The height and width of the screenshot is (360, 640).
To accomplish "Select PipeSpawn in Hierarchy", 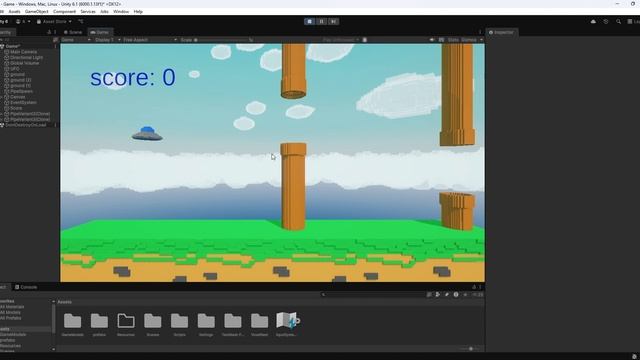I will (22, 91).
